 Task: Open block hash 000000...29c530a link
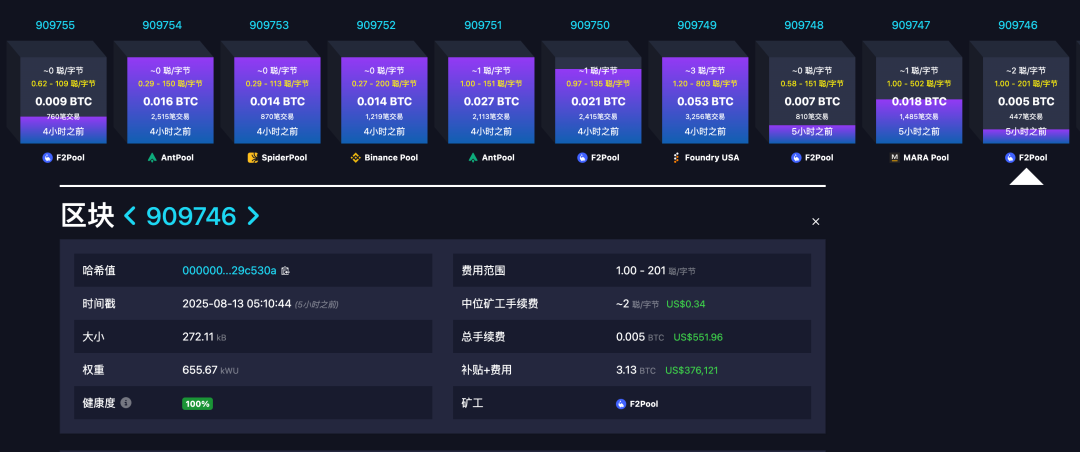(x=229, y=271)
